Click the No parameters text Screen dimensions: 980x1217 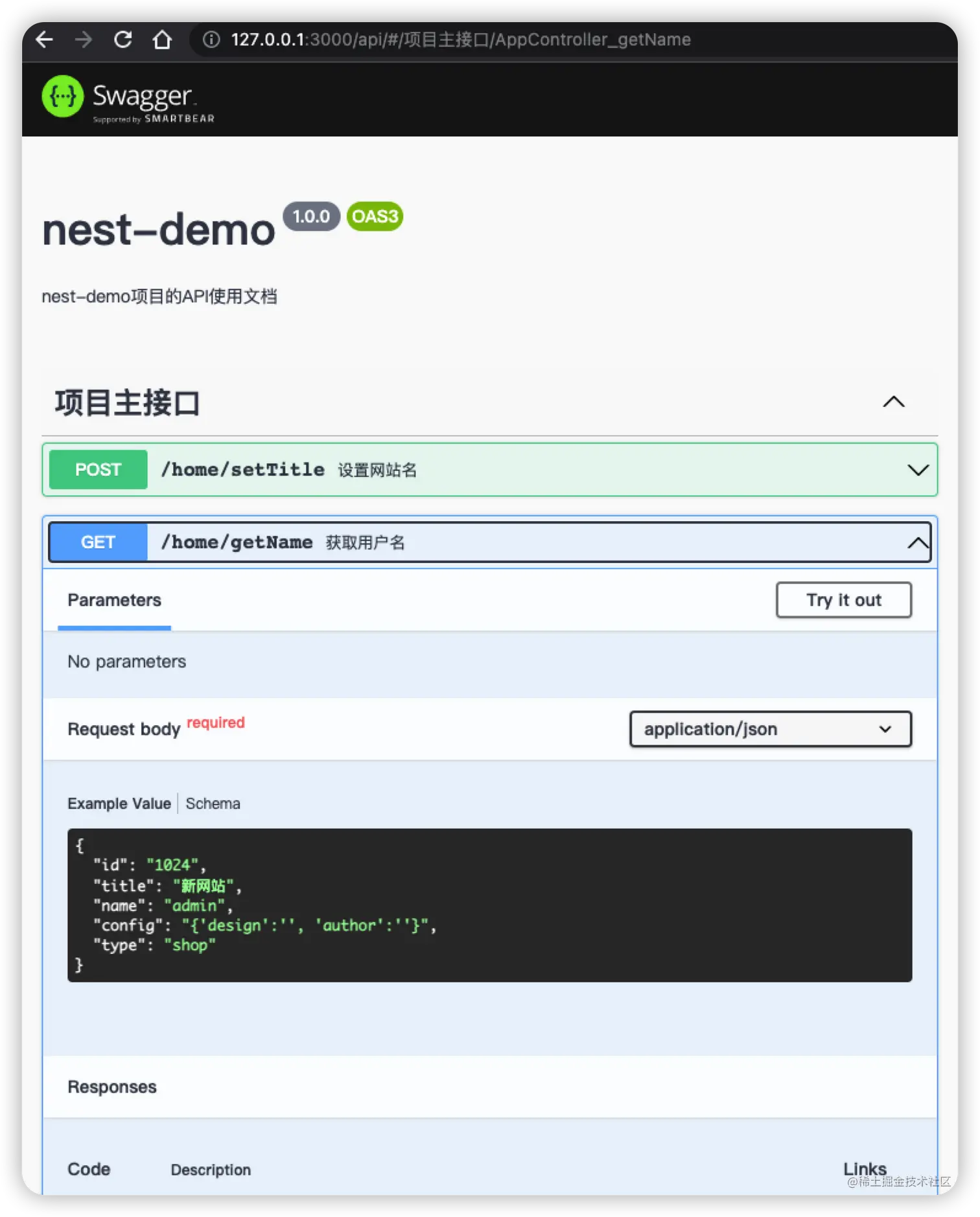point(126,662)
